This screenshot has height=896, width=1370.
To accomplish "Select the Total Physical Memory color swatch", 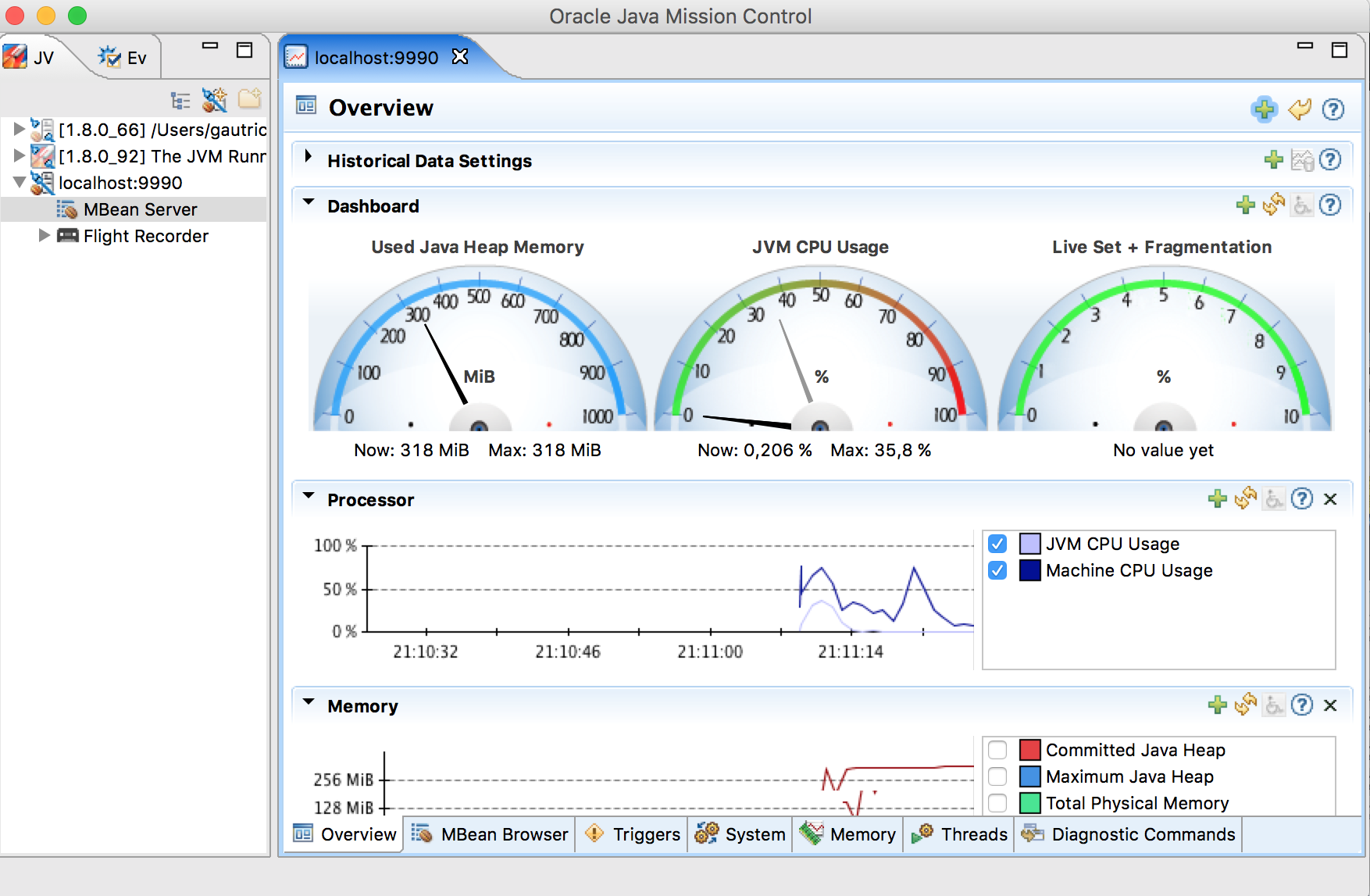I will (x=1029, y=803).
